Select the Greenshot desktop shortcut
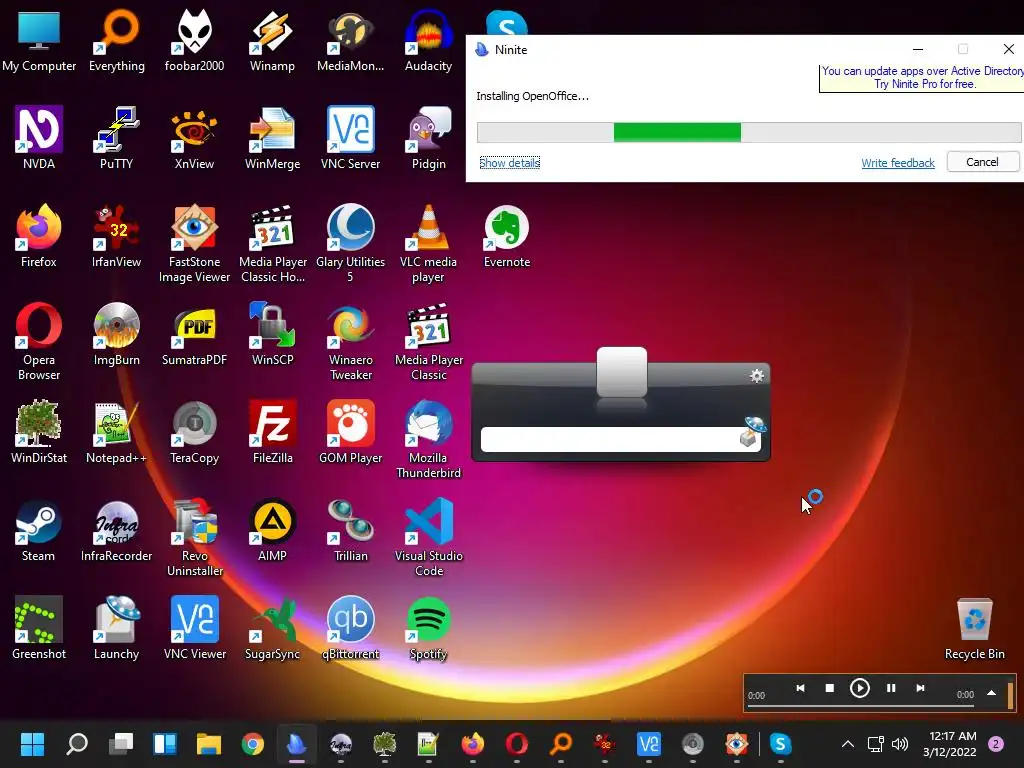1024x768 pixels. [39, 628]
